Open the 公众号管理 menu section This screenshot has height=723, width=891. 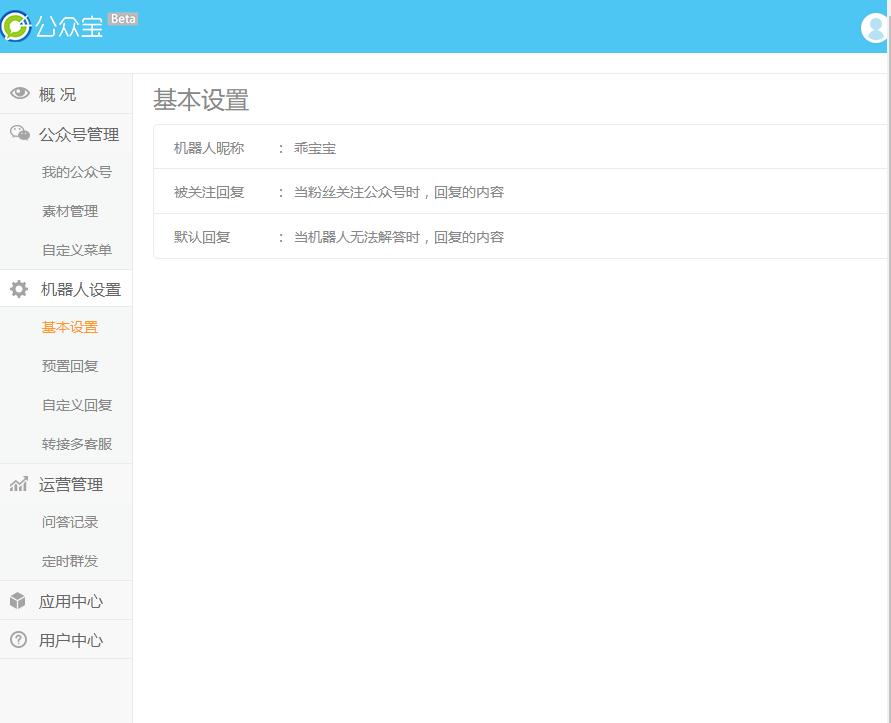[x=79, y=134]
